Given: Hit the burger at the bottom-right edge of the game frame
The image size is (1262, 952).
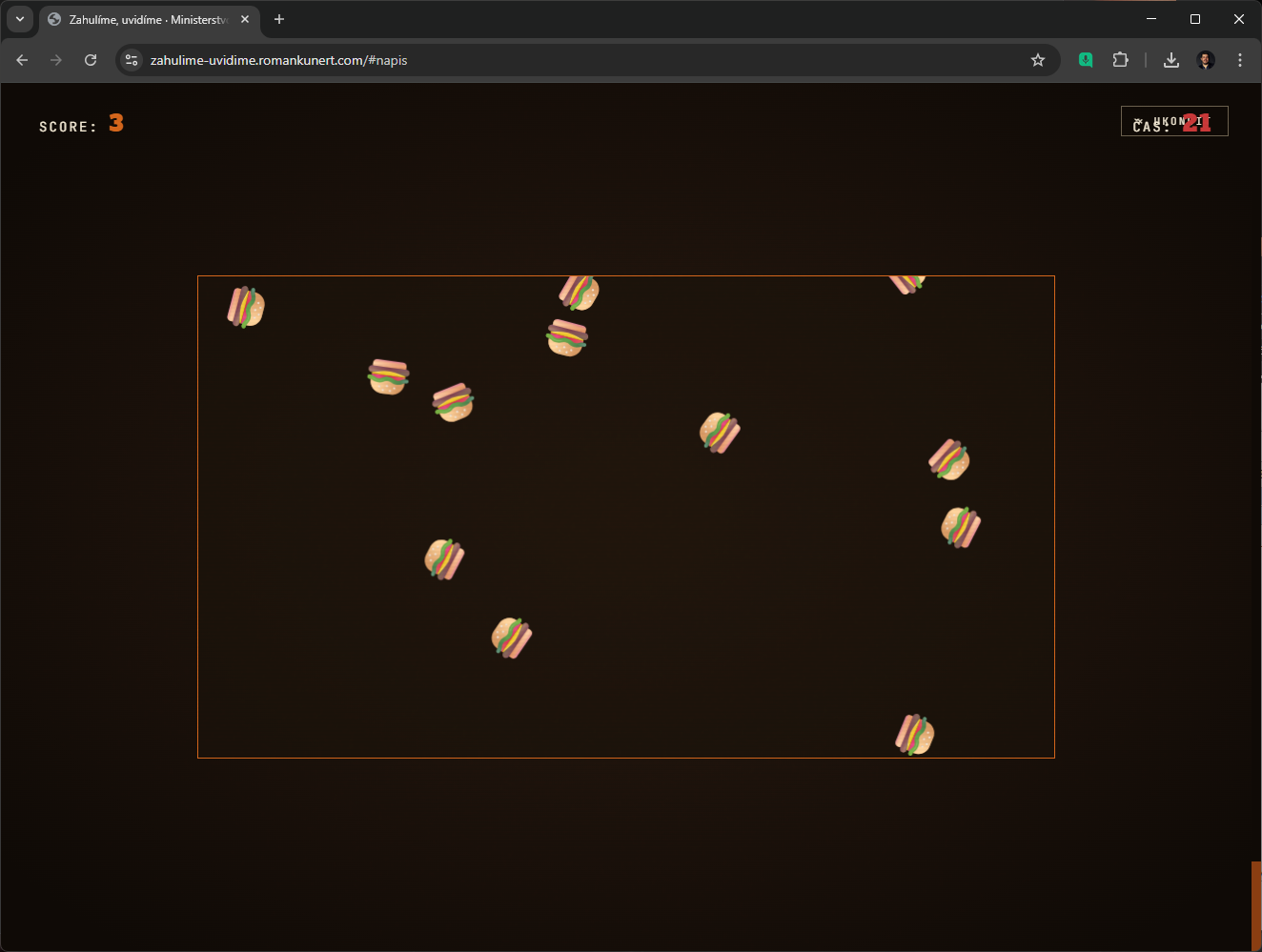Looking at the screenshot, I should pyautogui.click(x=915, y=735).
